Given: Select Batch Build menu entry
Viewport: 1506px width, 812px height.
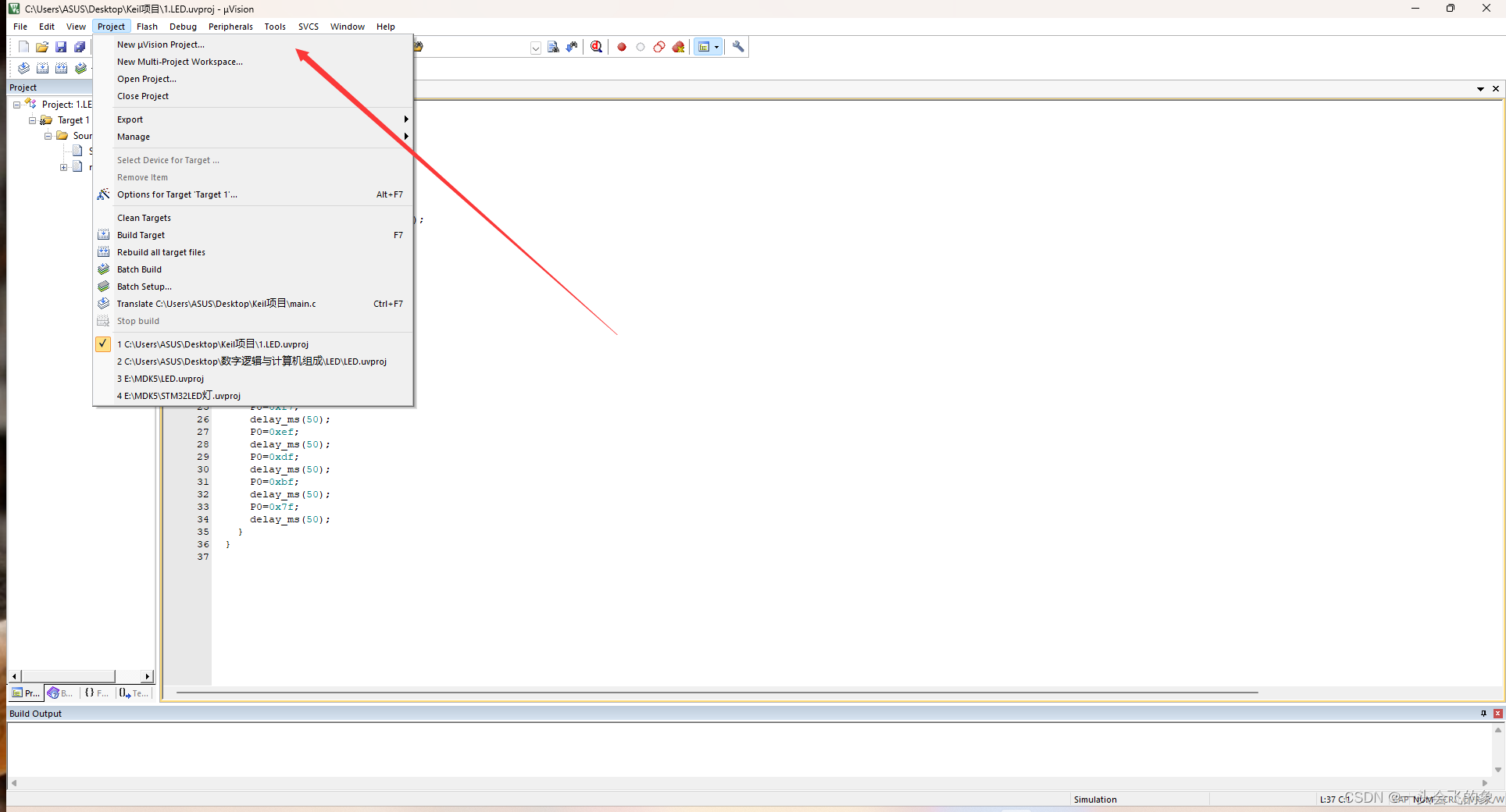Looking at the screenshot, I should pyautogui.click(x=253, y=269).
